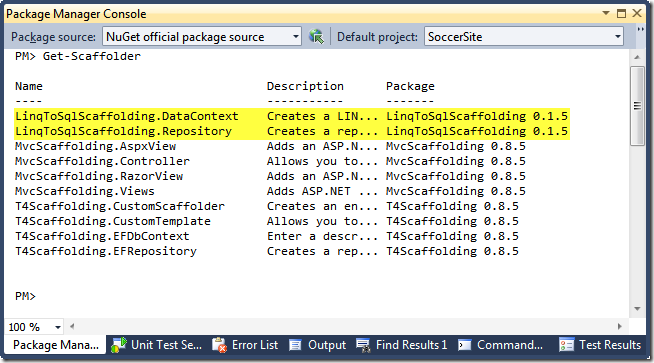This screenshot has width=654, height=363.
Task: Click T4Scaffolding.EFRepository in the list
Action: point(106,251)
